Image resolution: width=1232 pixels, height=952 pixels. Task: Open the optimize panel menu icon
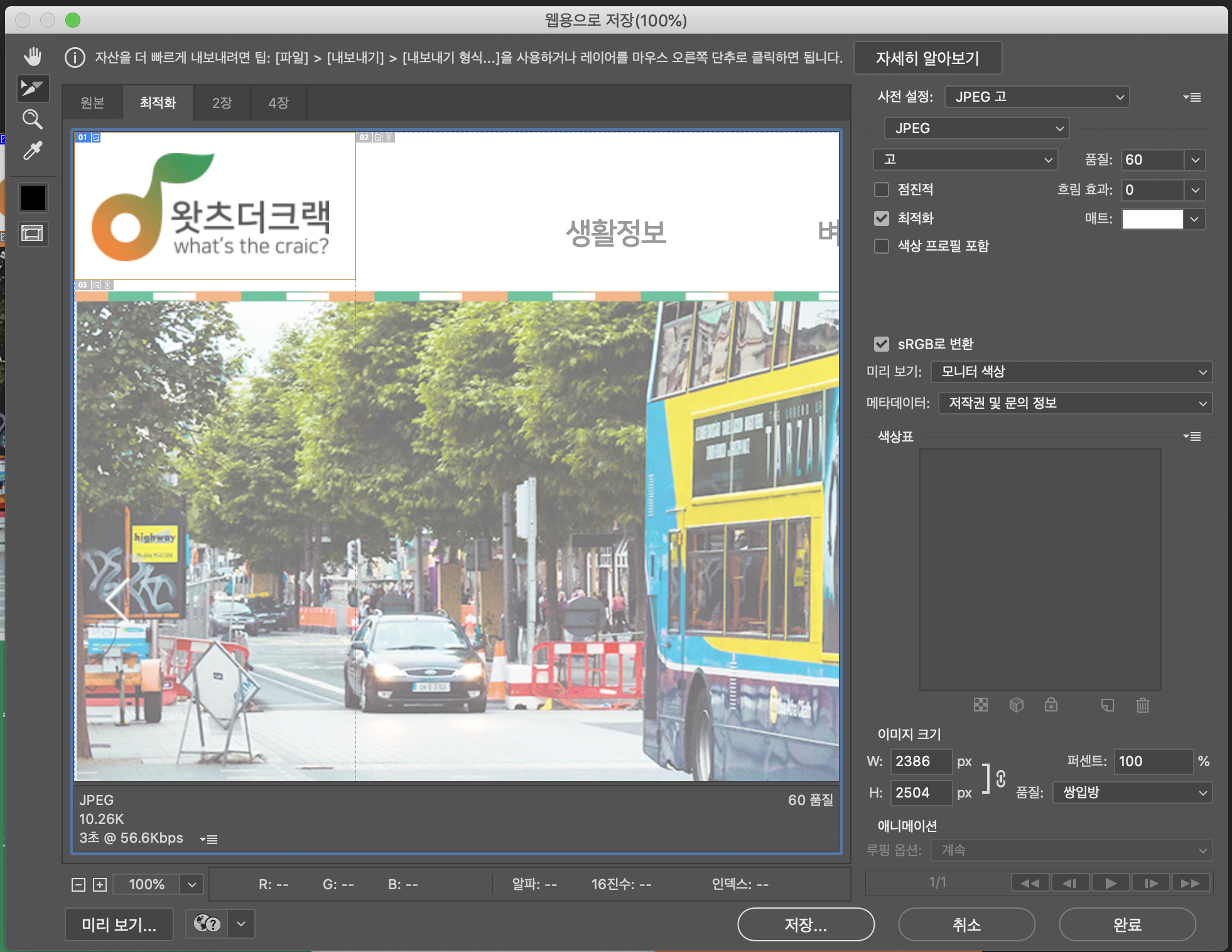coord(1191,97)
